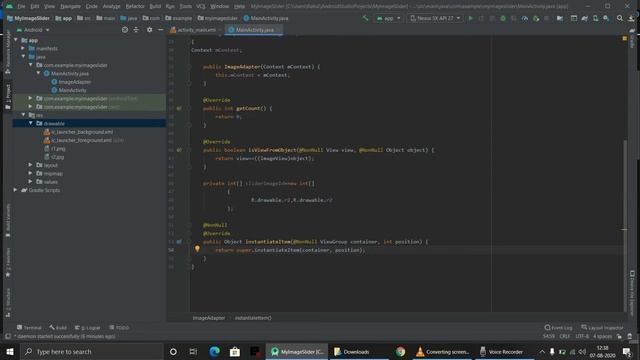Click the yellow warning marker at editor top
This screenshot has width=640, height=360.
point(624,38)
